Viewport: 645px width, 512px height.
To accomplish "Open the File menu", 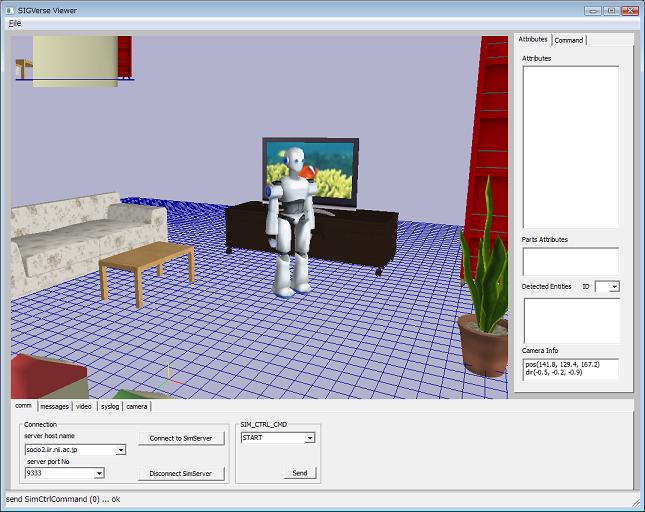I will 15,22.
